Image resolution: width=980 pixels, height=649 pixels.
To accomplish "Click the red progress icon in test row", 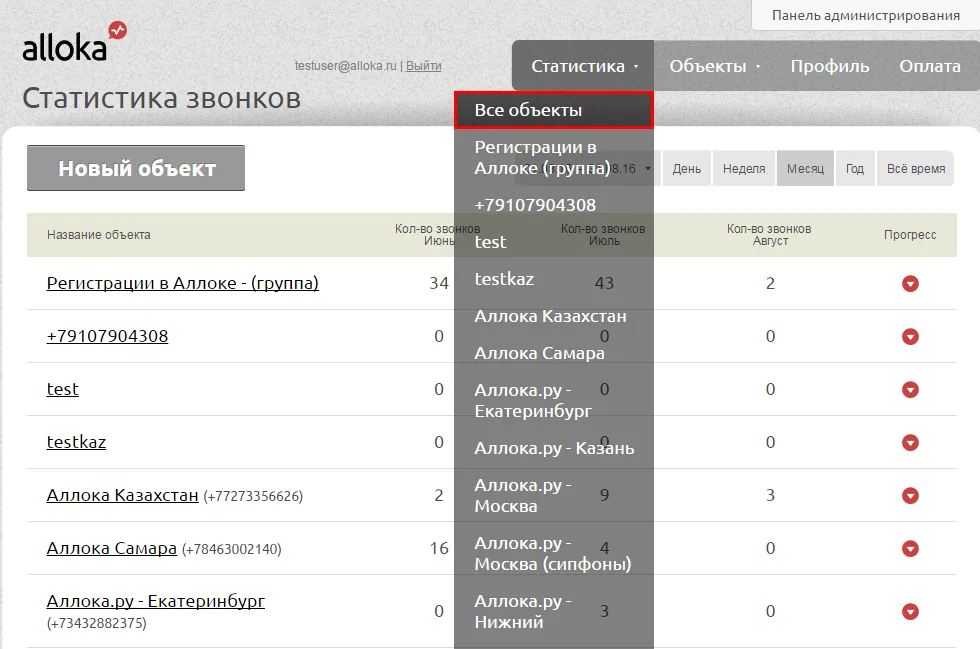I will point(910,390).
